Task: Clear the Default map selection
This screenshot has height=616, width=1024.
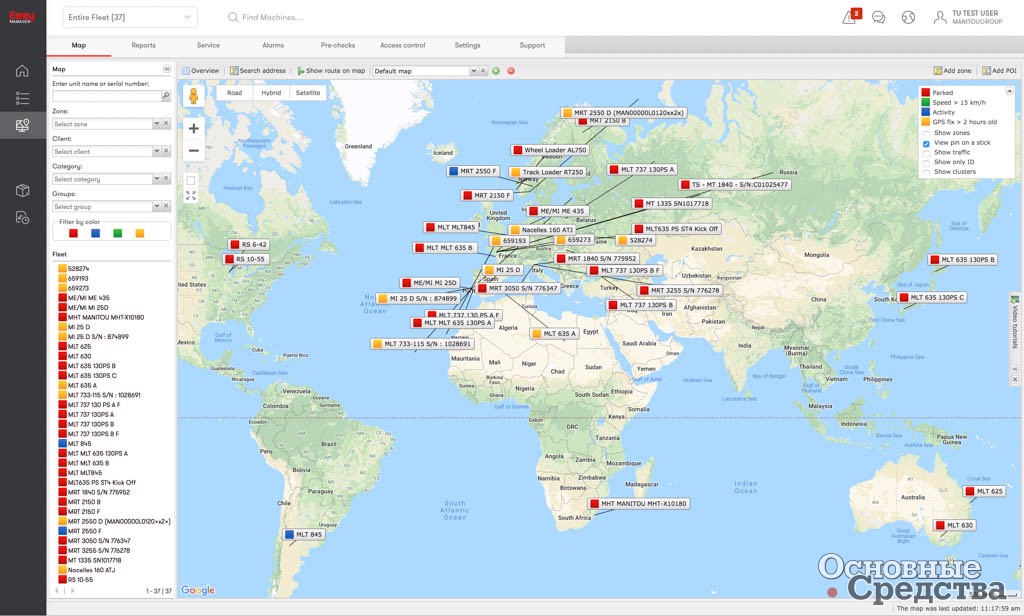Action: click(x=483, y=71)
